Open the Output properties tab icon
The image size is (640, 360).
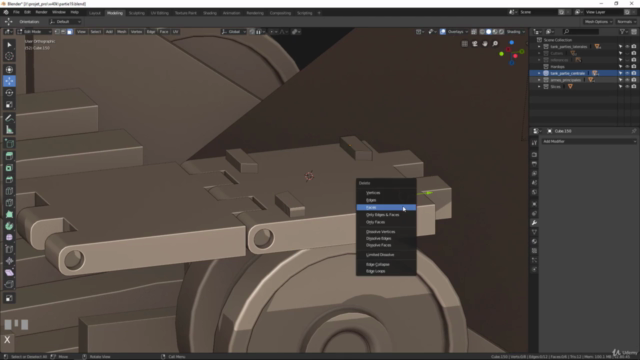pos(534,164)
